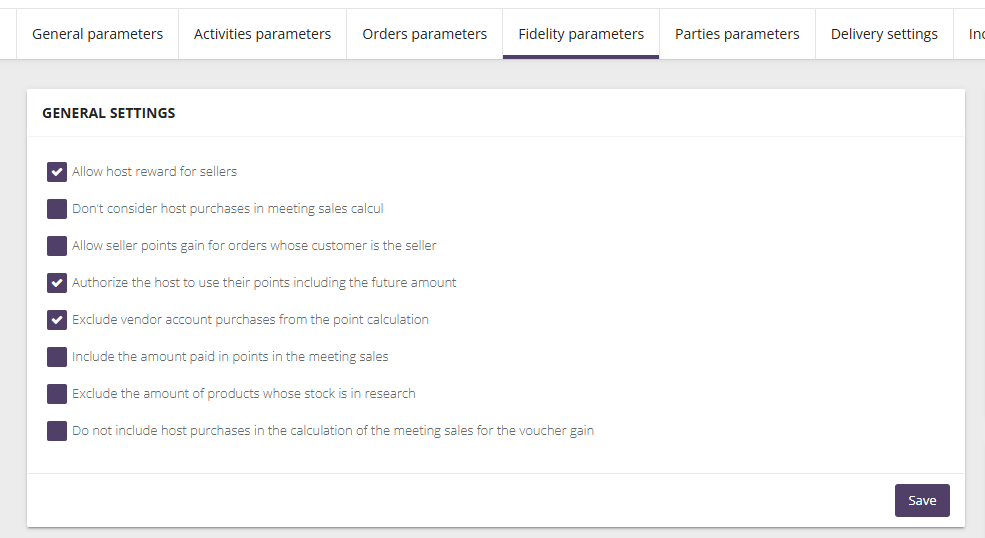This screenshot has width=985, height=538.
Task: Open the General parameters tab
Action: [97, 34]
